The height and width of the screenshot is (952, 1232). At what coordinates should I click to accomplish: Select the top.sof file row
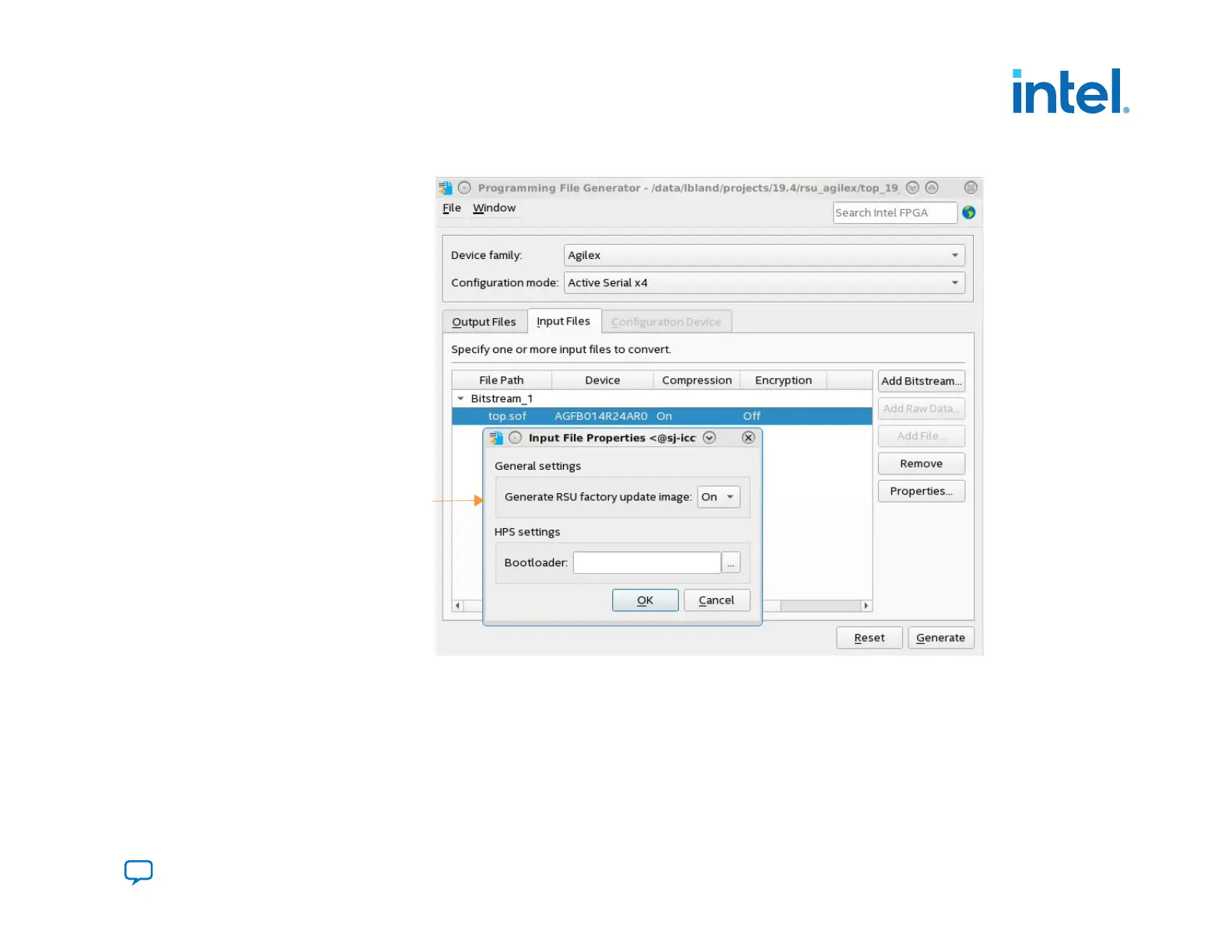[x=662, y=416]
